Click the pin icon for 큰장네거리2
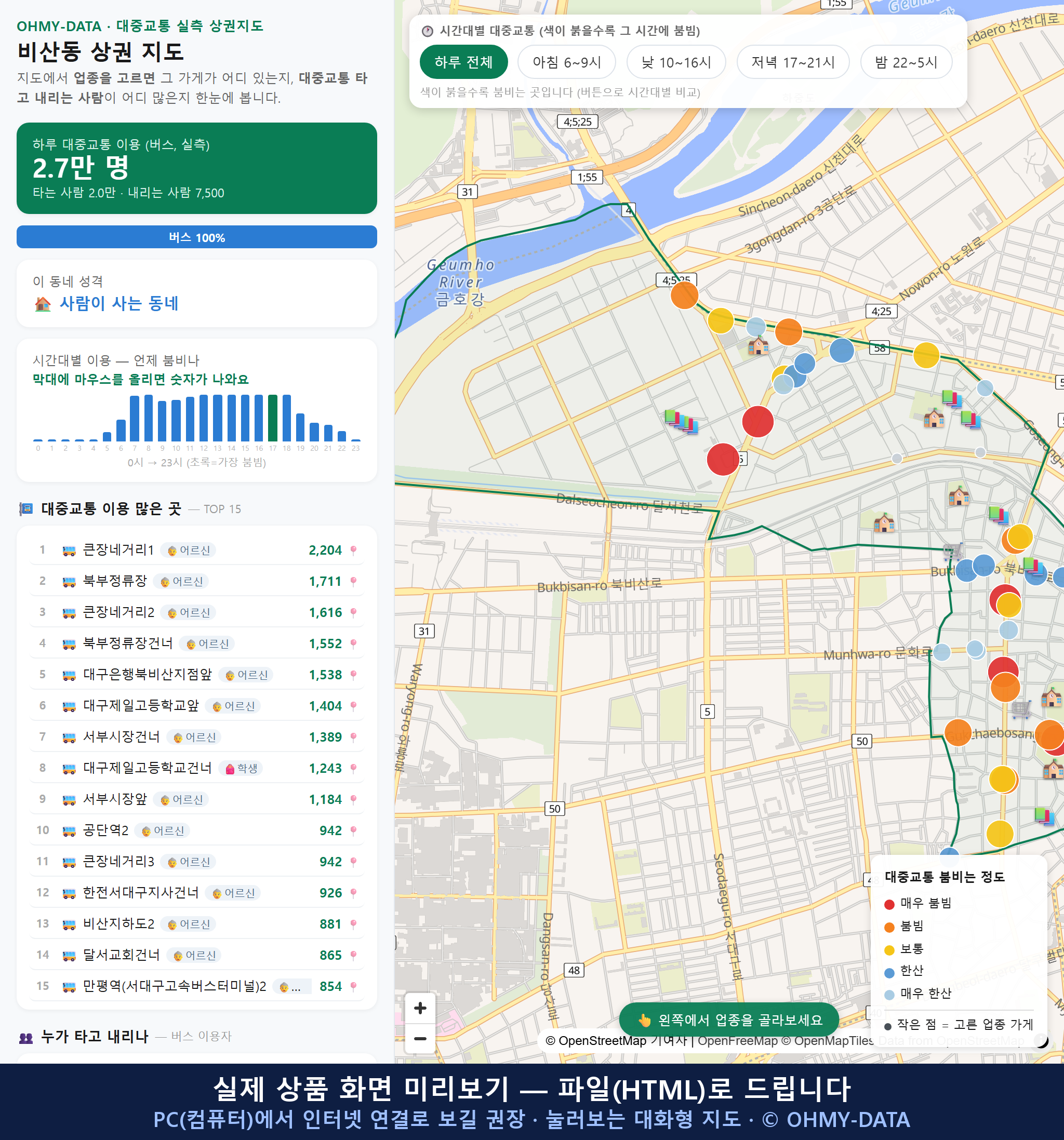 click(x=353, y=612)
